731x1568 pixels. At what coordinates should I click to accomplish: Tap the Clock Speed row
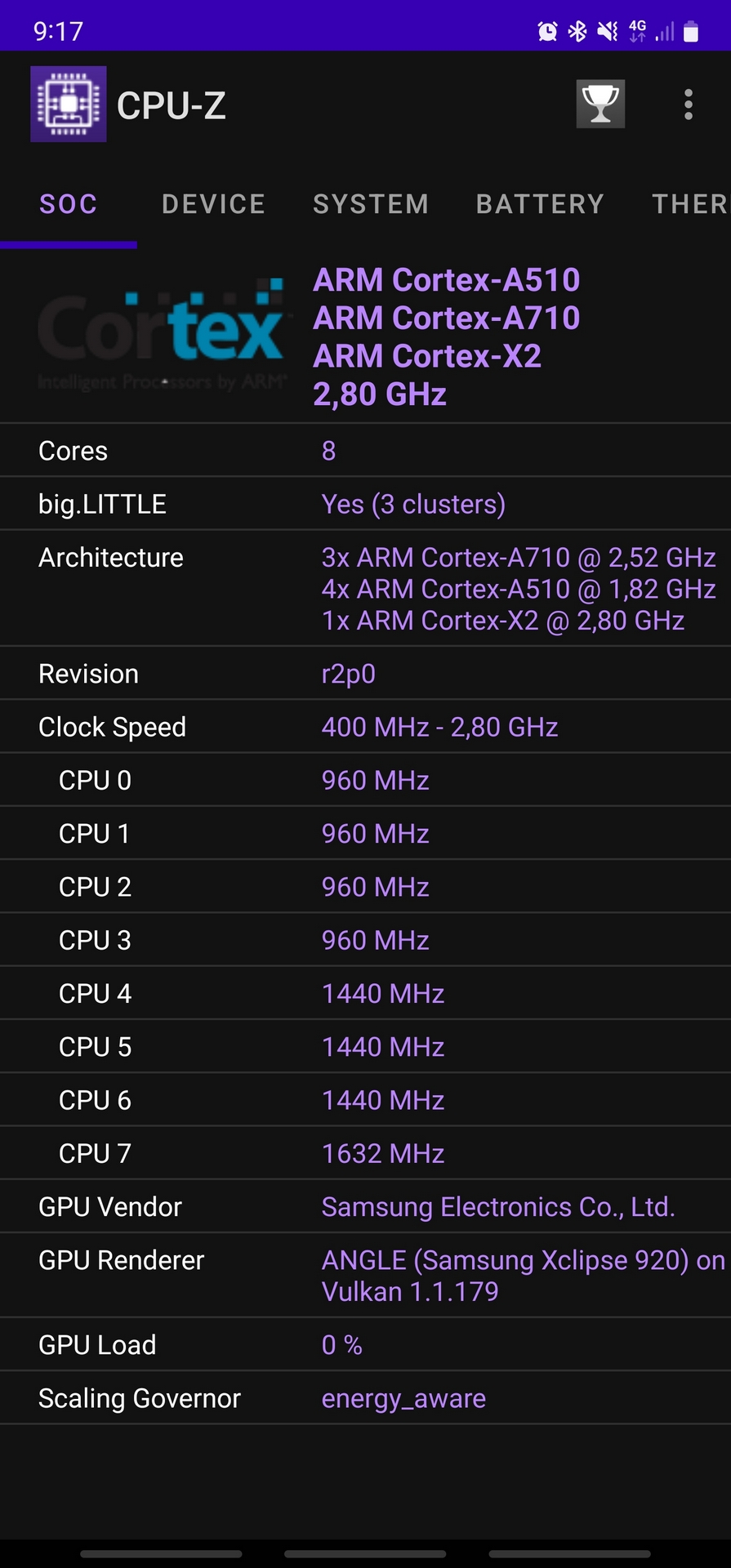365,727
